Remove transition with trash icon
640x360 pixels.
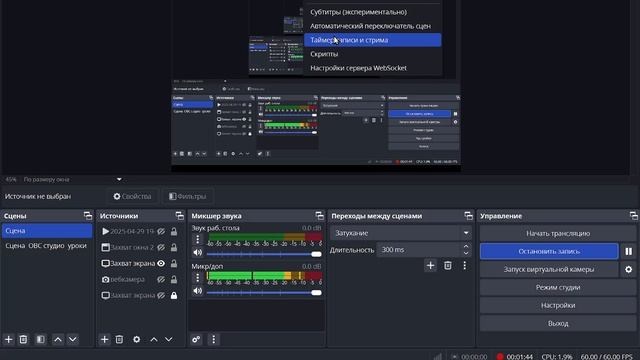pos(448,265)
